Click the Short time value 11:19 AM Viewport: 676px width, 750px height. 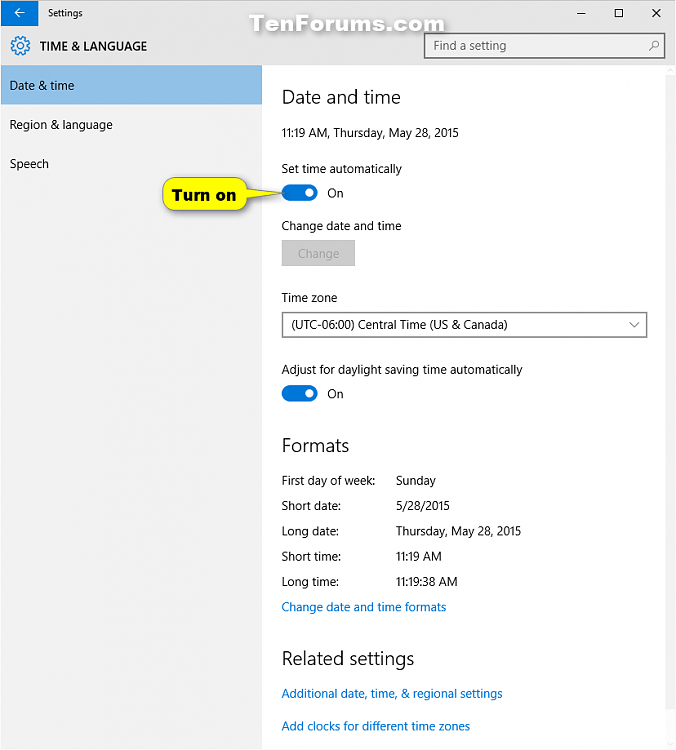click(419, 556)
